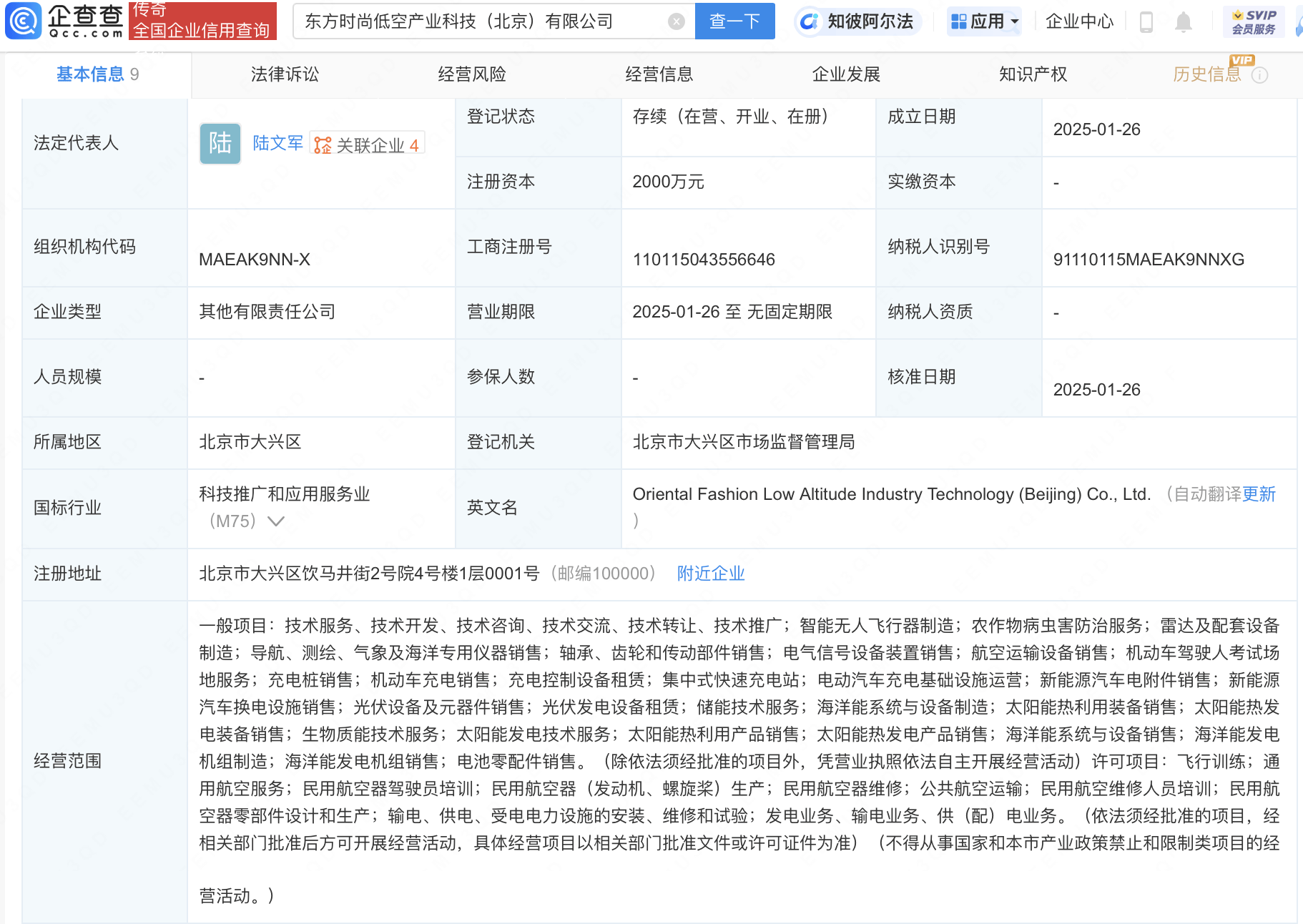The width and height of the screenshot is (1303, 924).
Task: Click the info icon beside 历史信息
Action: [1260, 75]
